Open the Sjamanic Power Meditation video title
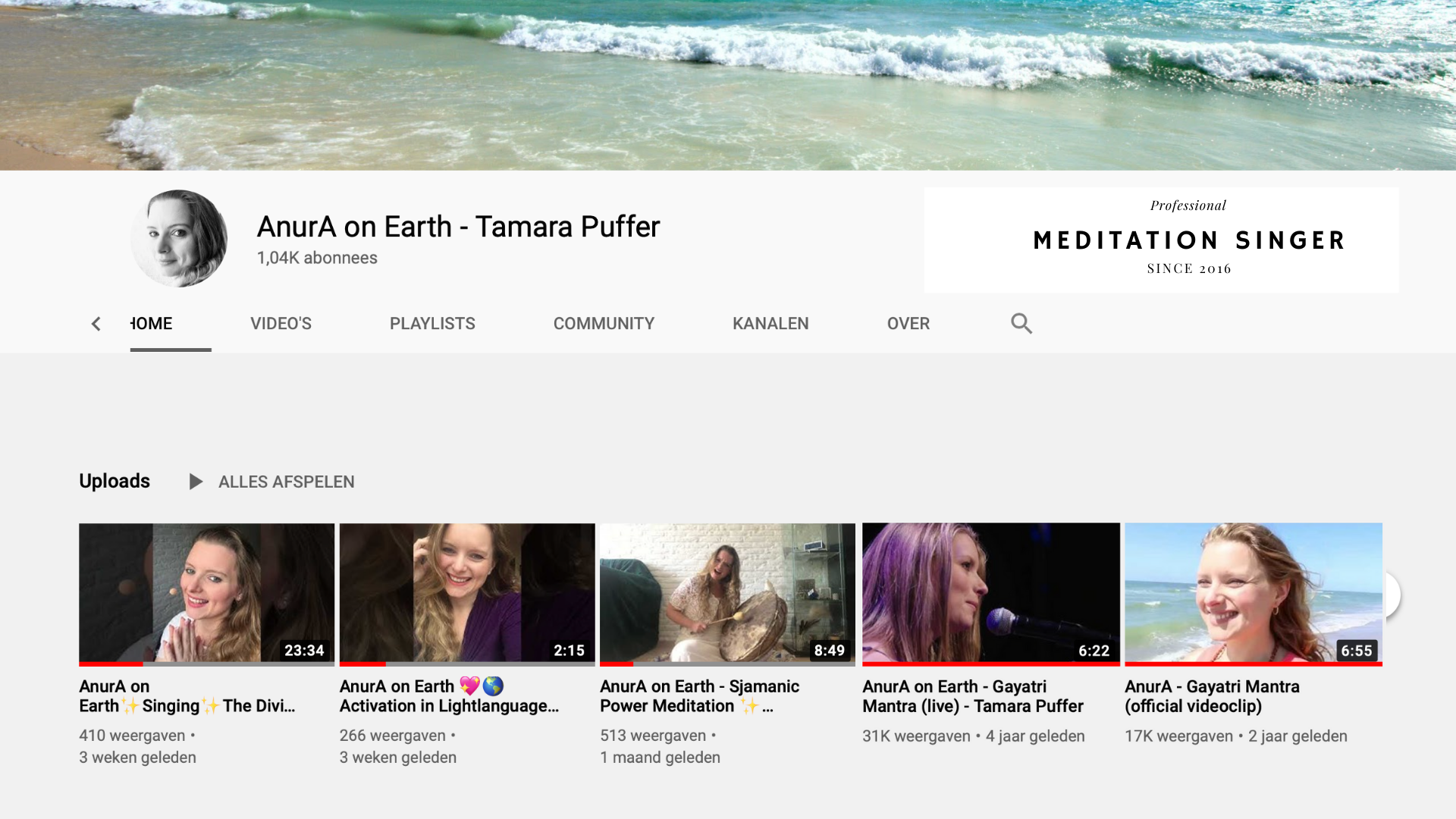 coord(699,696)
